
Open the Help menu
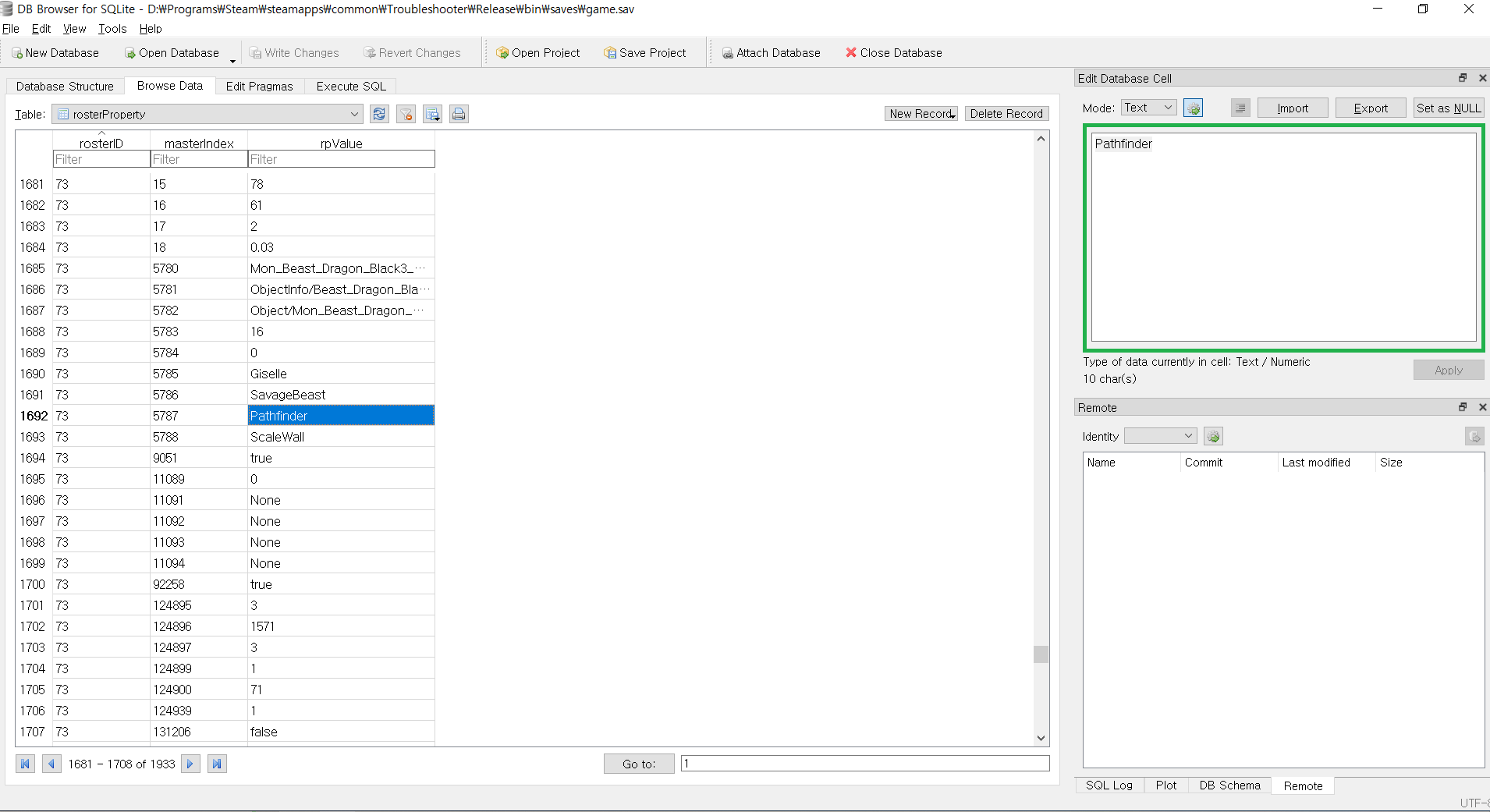(151, 29)
